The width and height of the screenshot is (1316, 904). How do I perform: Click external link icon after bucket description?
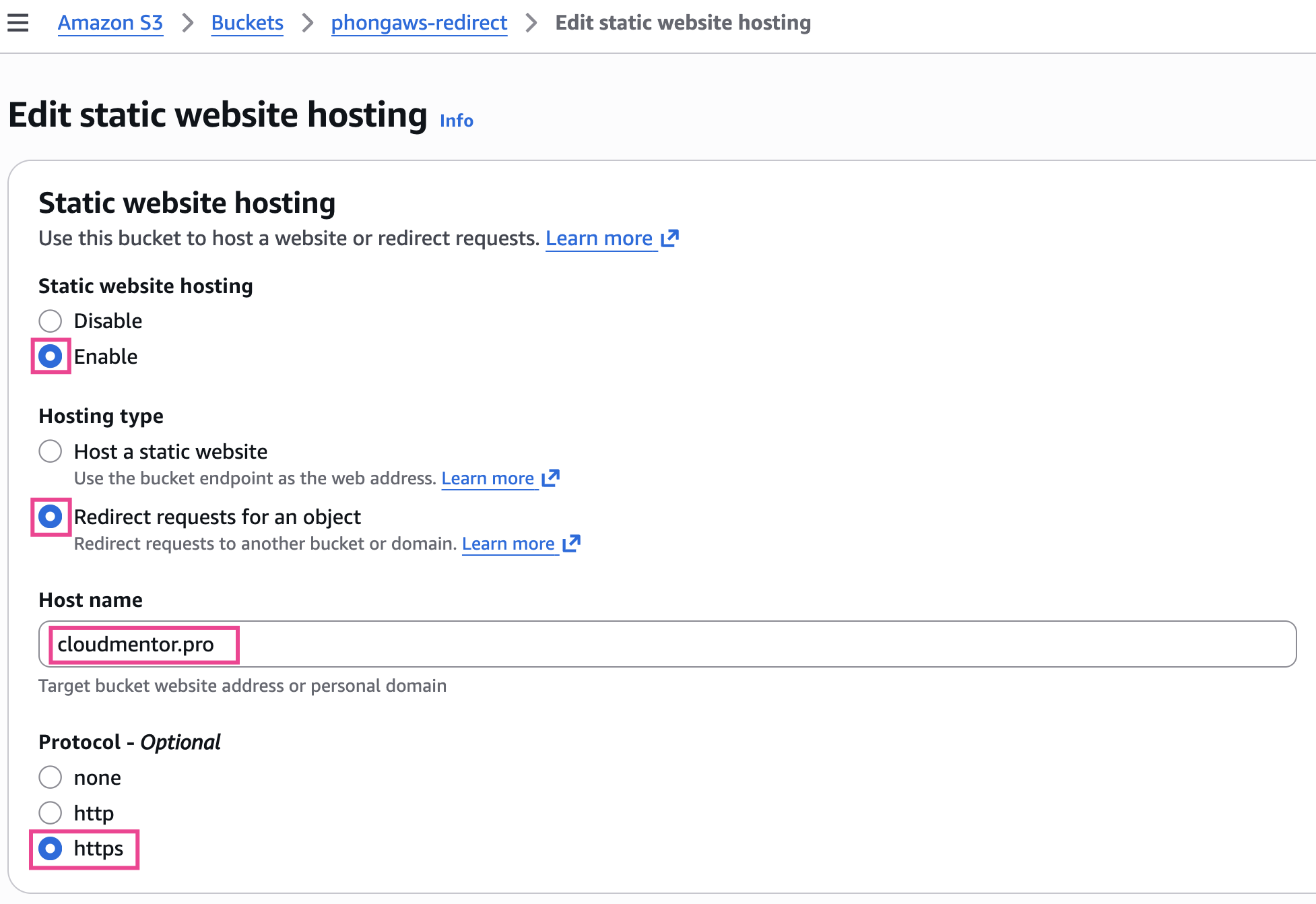pyautogui.click(x=670, y=238)
